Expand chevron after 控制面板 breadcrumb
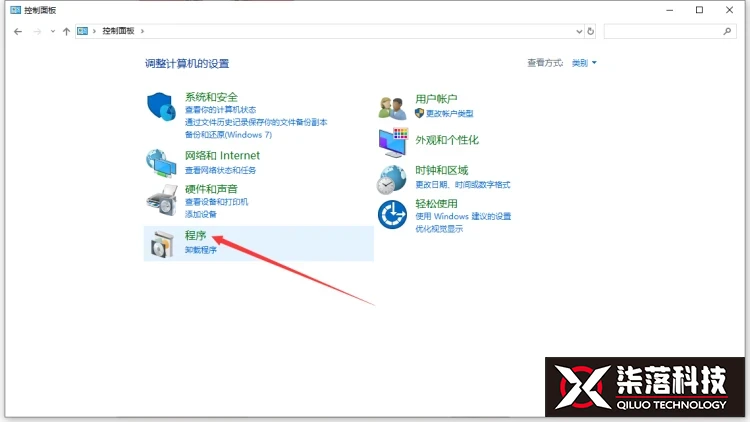This screenshot has width=750, height=422. coord(142,31)
